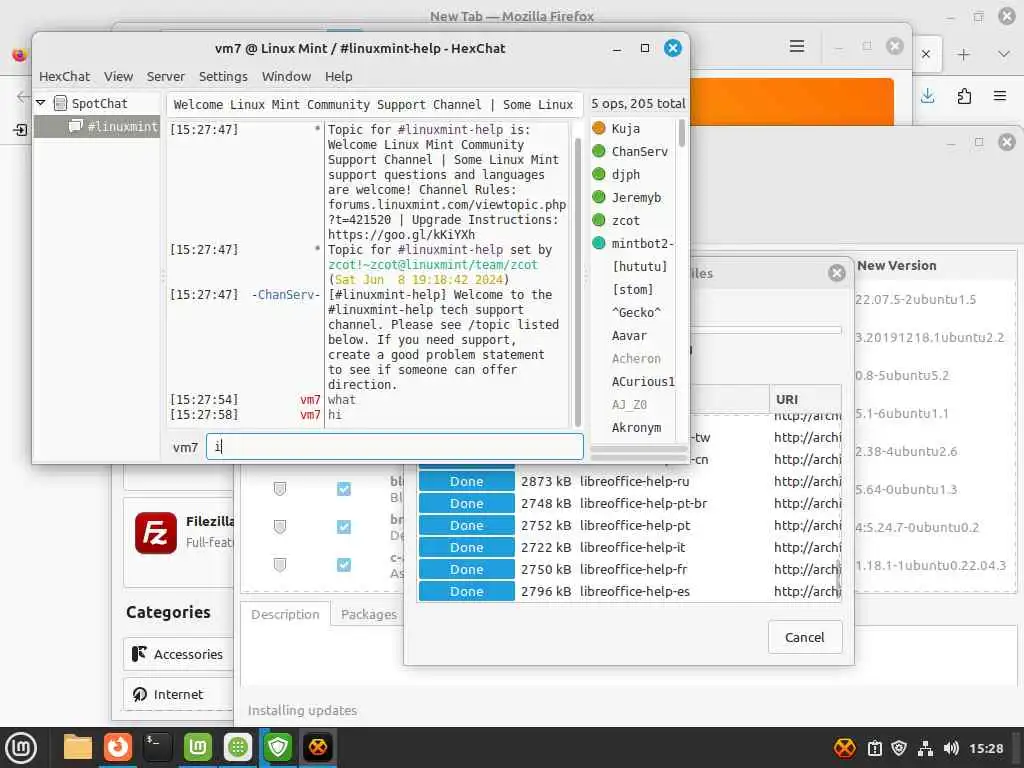Open Firefox application hamburger menu
Screen dimensions: 1024x768
click(1000, 97)
